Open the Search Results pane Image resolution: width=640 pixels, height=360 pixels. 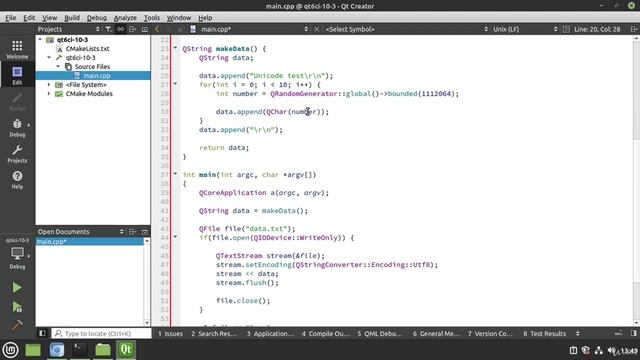(x=214, y=333)
